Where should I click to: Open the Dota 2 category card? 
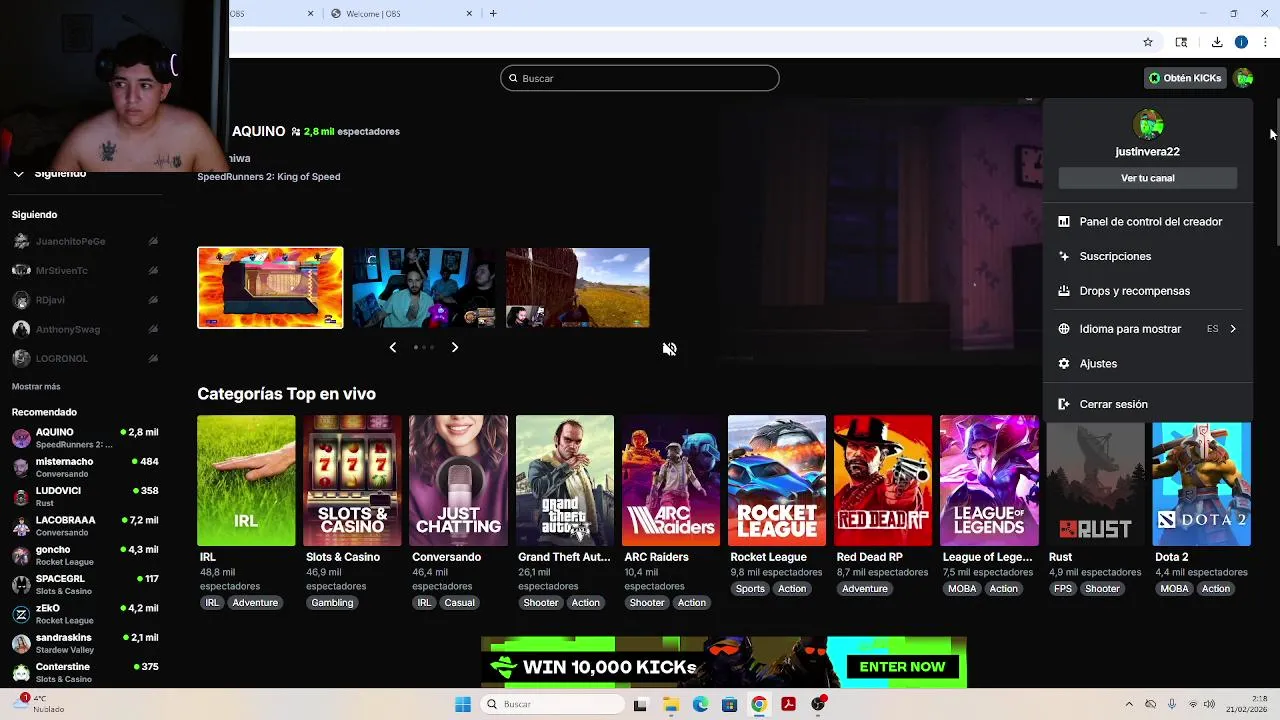[1201, 484]
